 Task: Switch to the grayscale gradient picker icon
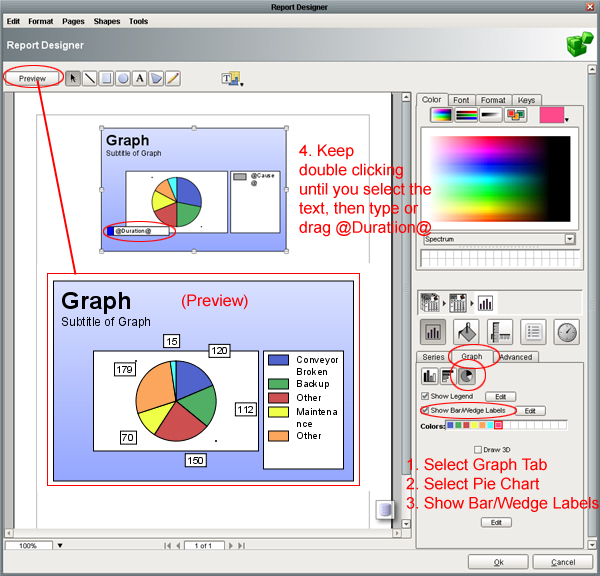tap(491, 115)
